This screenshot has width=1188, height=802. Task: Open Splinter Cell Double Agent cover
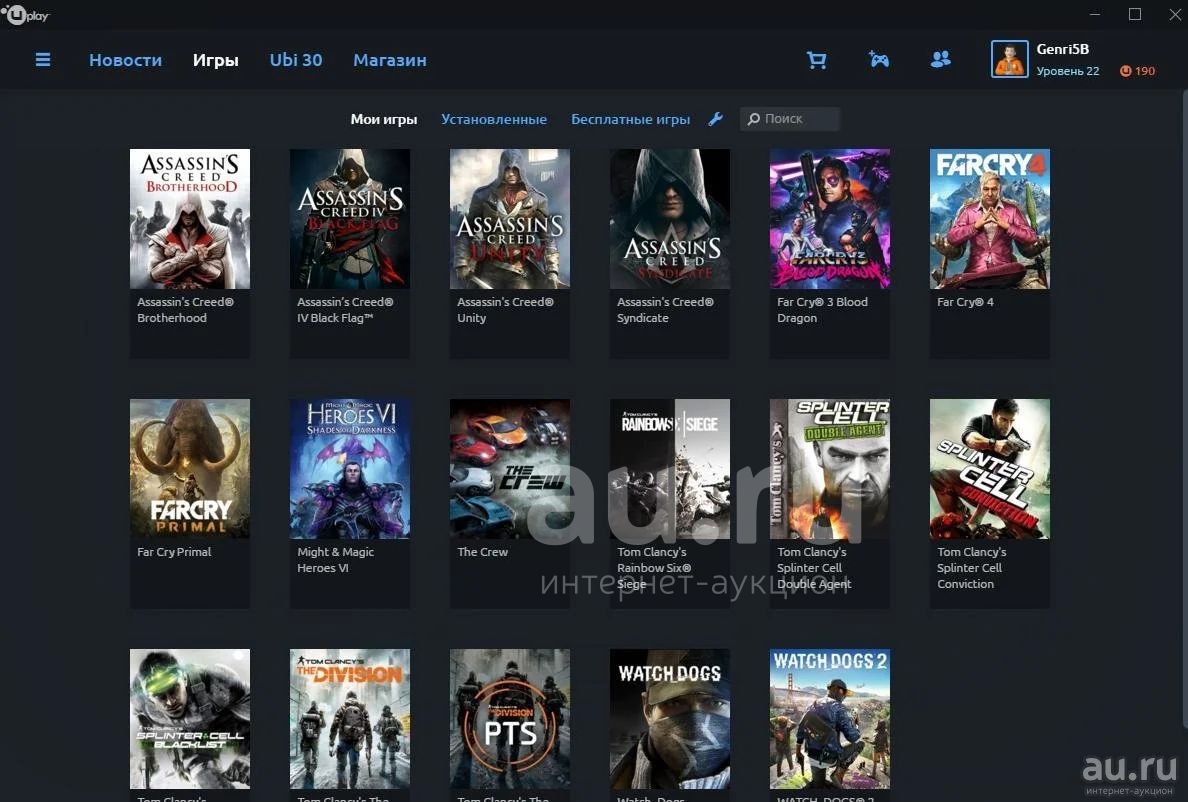click(830, 469)
